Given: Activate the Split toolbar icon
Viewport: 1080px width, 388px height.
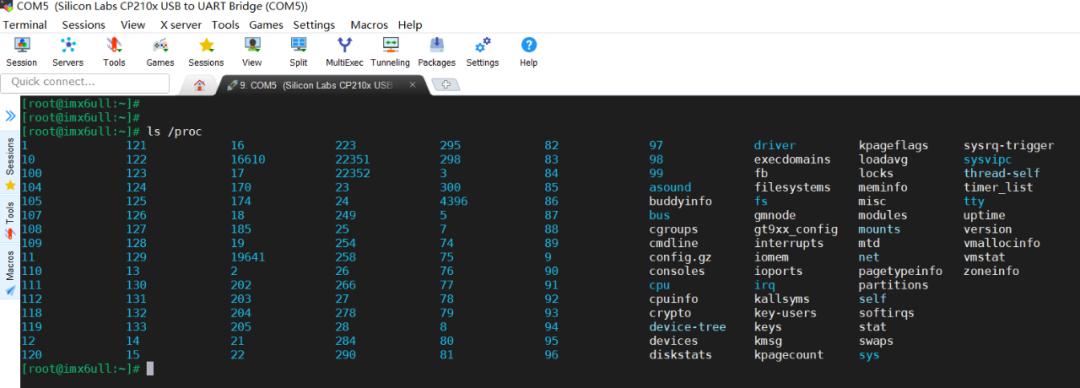Looking at the screenshot, I should (x=298, y=52).
